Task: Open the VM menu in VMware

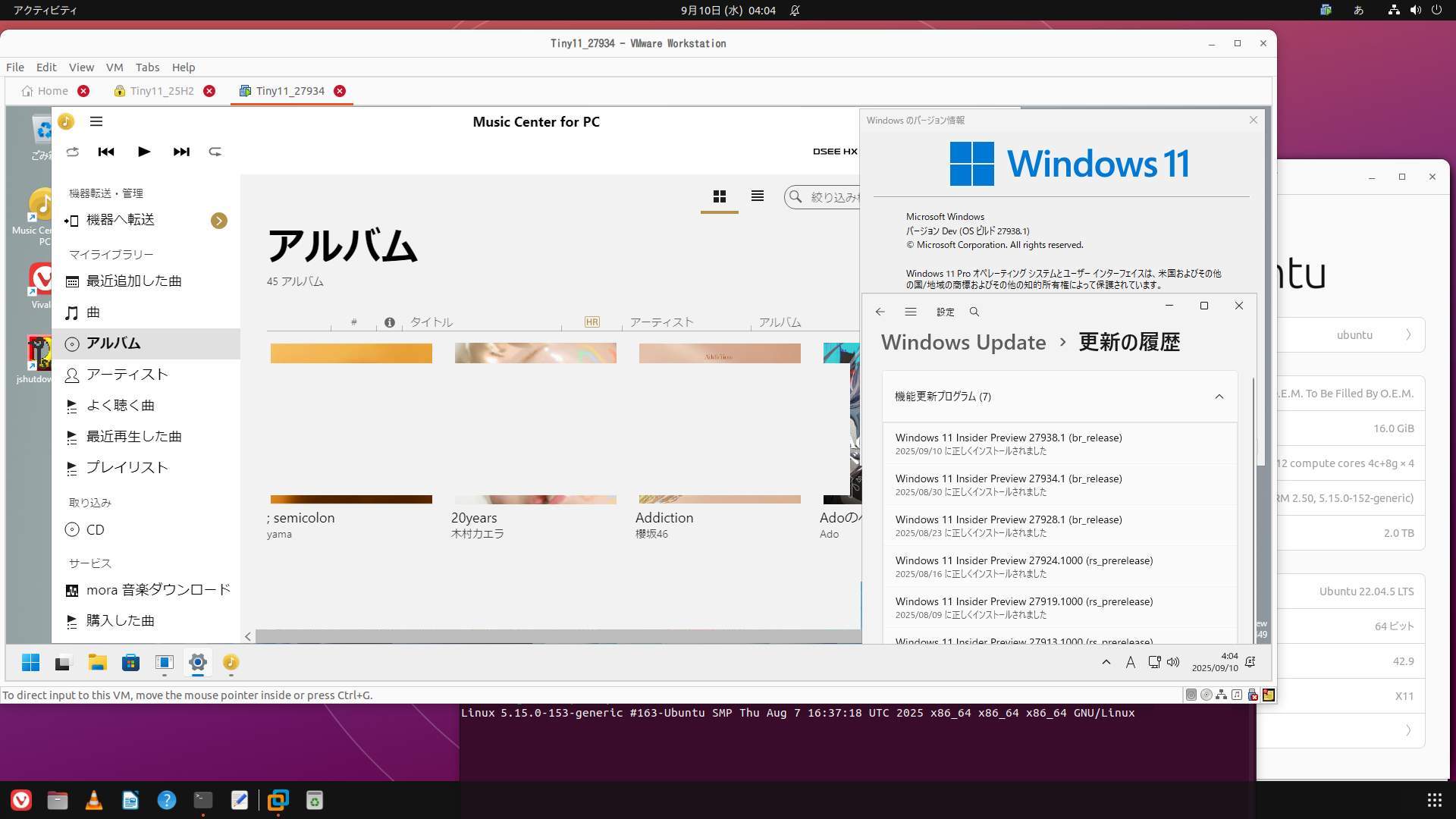Action: (114, 67)
